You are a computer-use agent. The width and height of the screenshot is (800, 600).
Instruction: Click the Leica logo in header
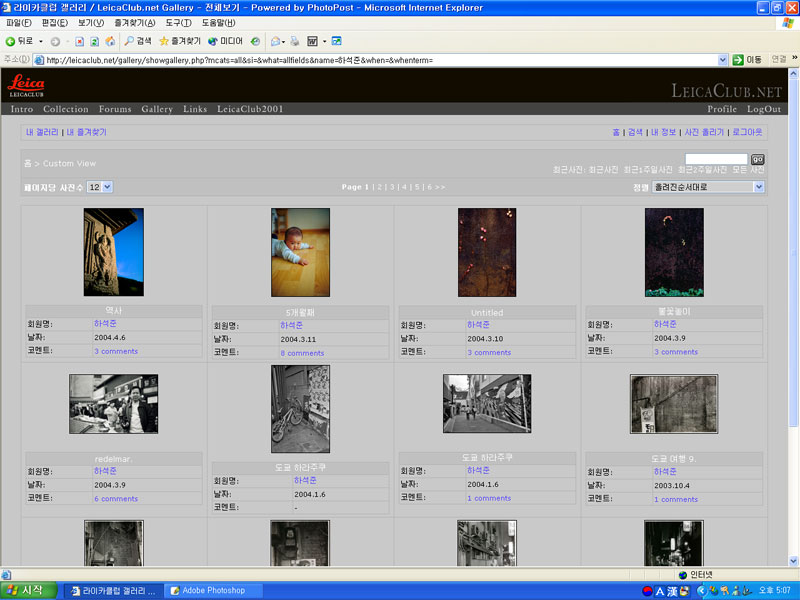tap(25, 84)
